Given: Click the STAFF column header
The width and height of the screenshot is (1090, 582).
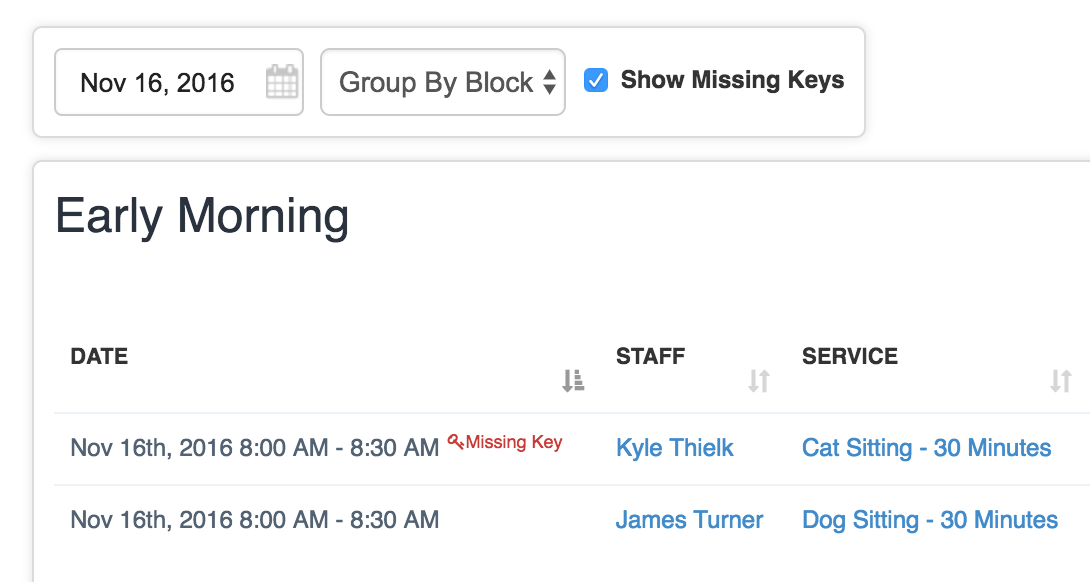Looking at the screenshot, I should click(650, 356).
